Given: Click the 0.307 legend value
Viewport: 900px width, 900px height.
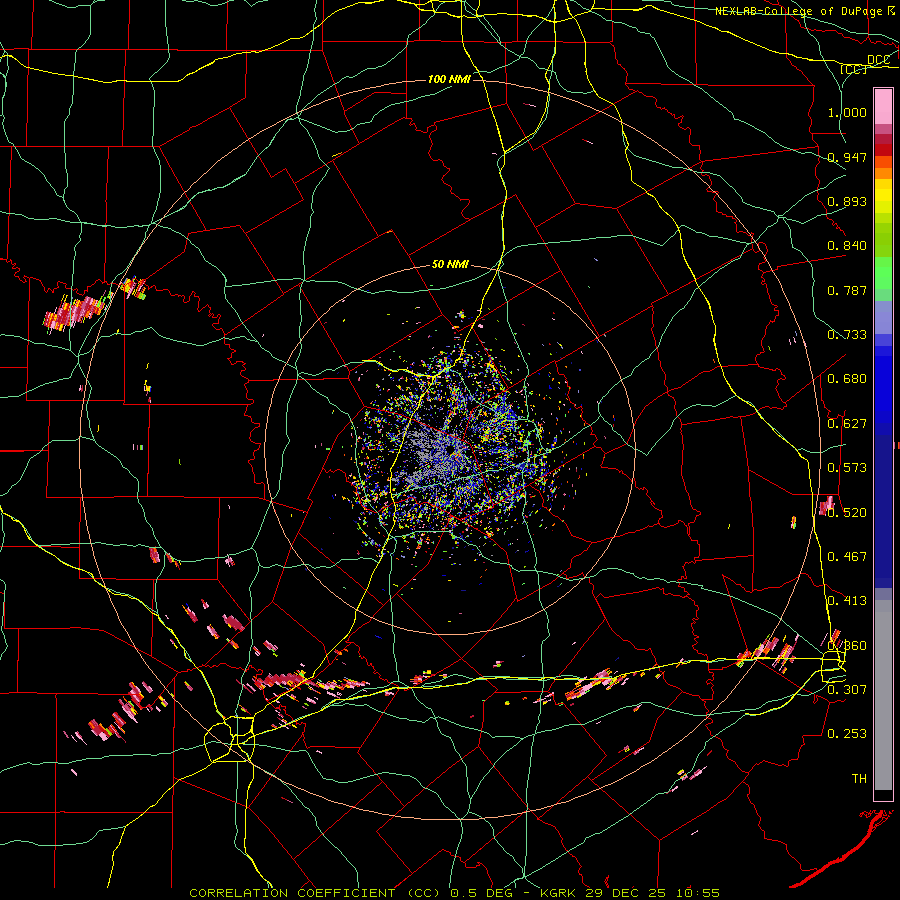Looking at the screenshot, I should (x=847, y=690).
